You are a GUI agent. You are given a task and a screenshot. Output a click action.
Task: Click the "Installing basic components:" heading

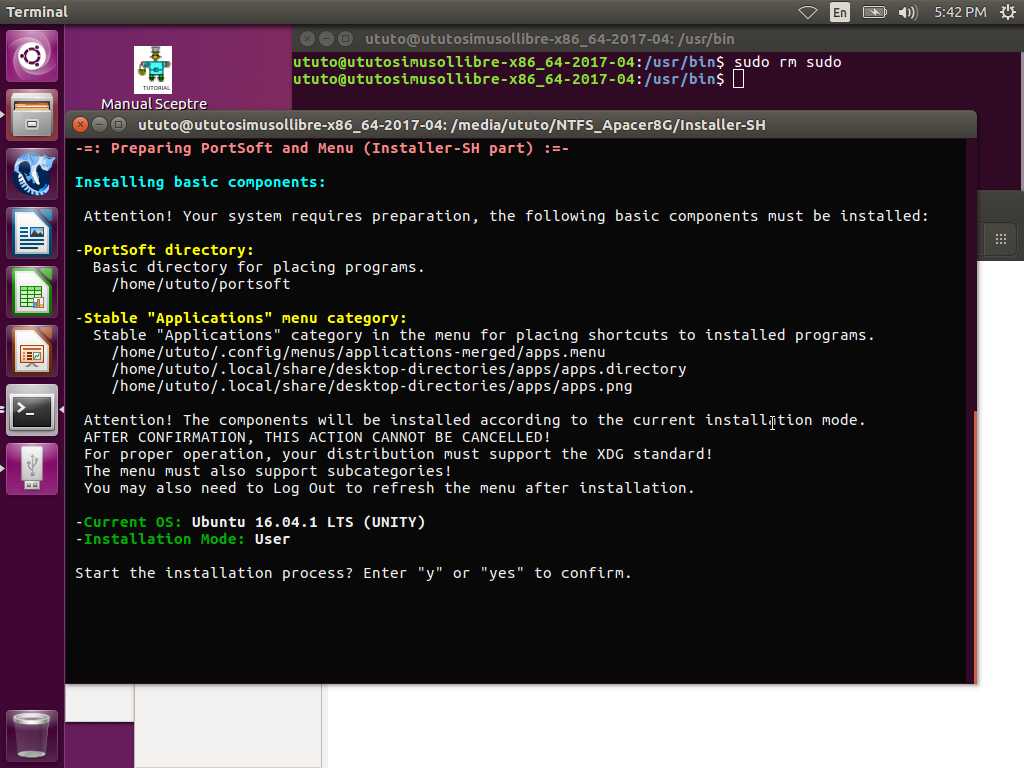pos(200,182)
